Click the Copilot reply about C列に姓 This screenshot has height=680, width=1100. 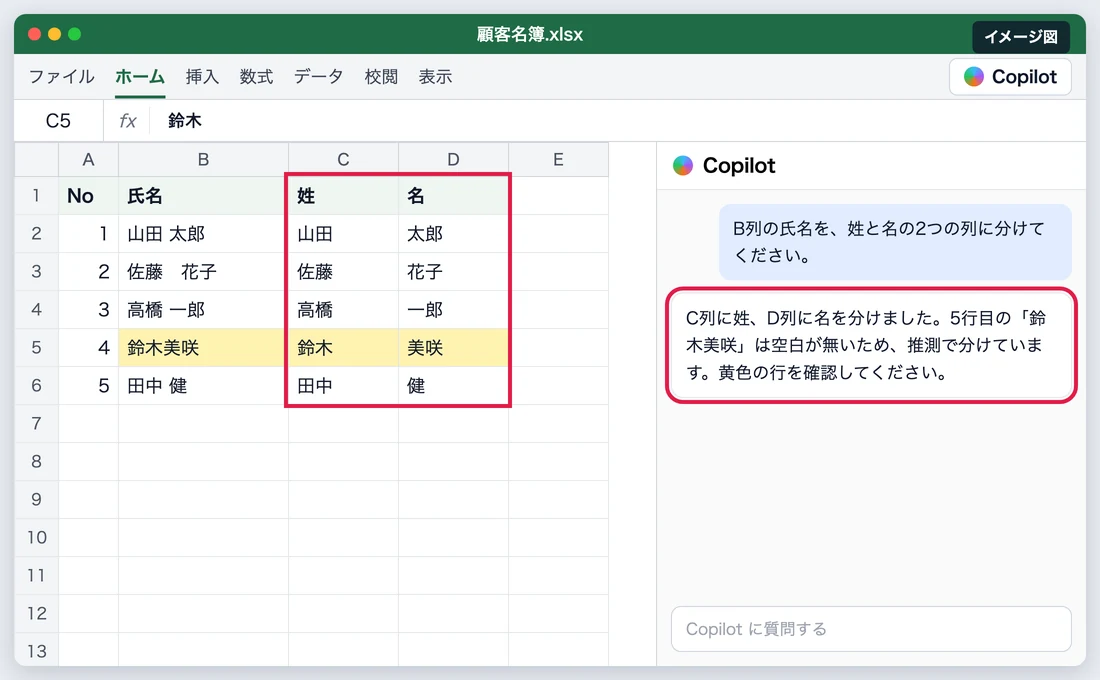pyautogui.click(x=871, y=345)
